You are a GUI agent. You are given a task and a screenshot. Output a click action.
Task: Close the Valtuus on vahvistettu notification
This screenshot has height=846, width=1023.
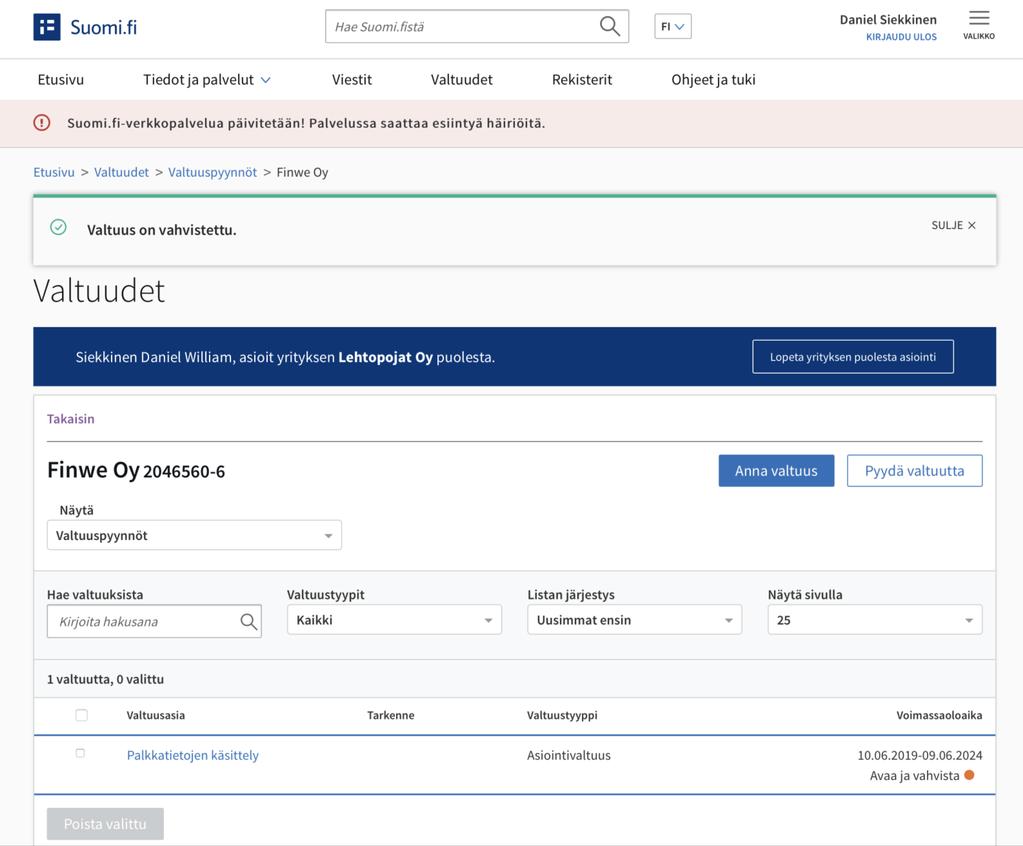point(953,225)
